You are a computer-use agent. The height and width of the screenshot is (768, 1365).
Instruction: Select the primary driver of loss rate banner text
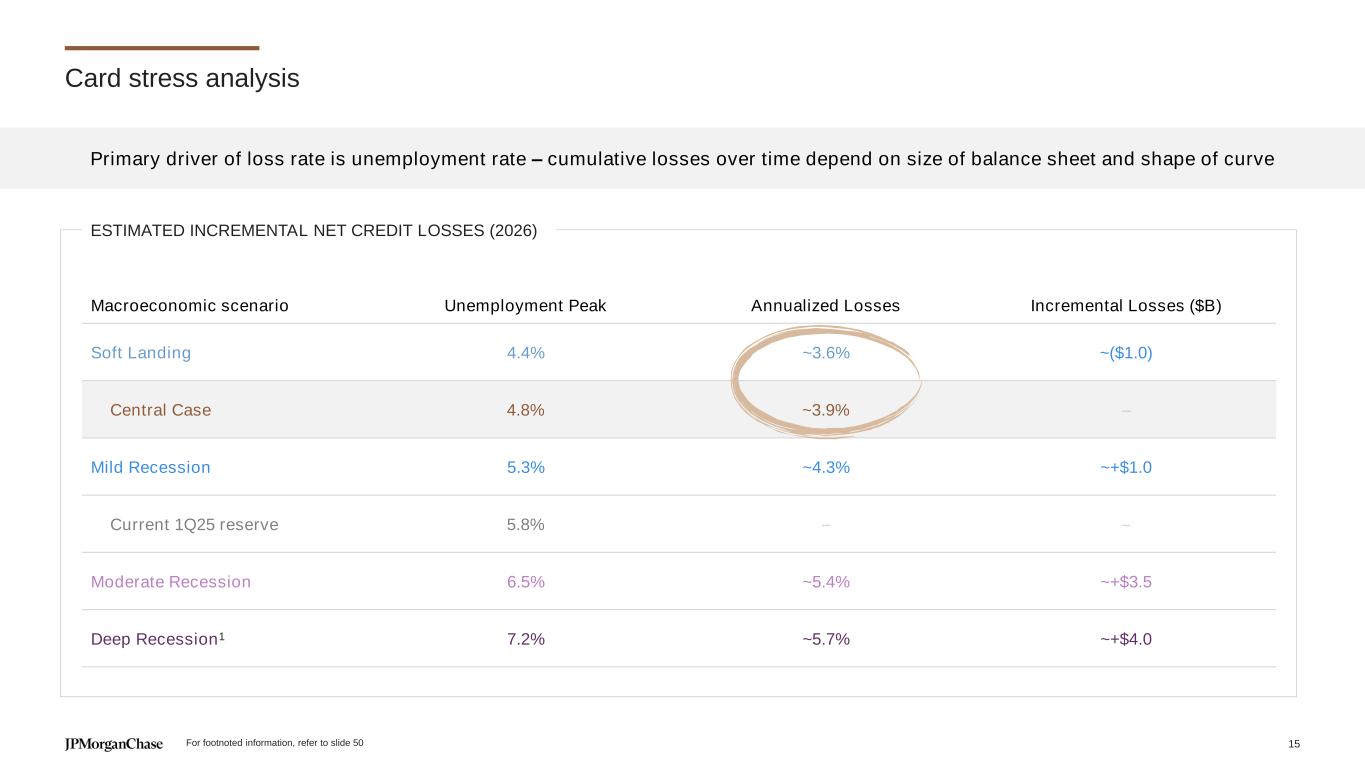pos(682,159)
